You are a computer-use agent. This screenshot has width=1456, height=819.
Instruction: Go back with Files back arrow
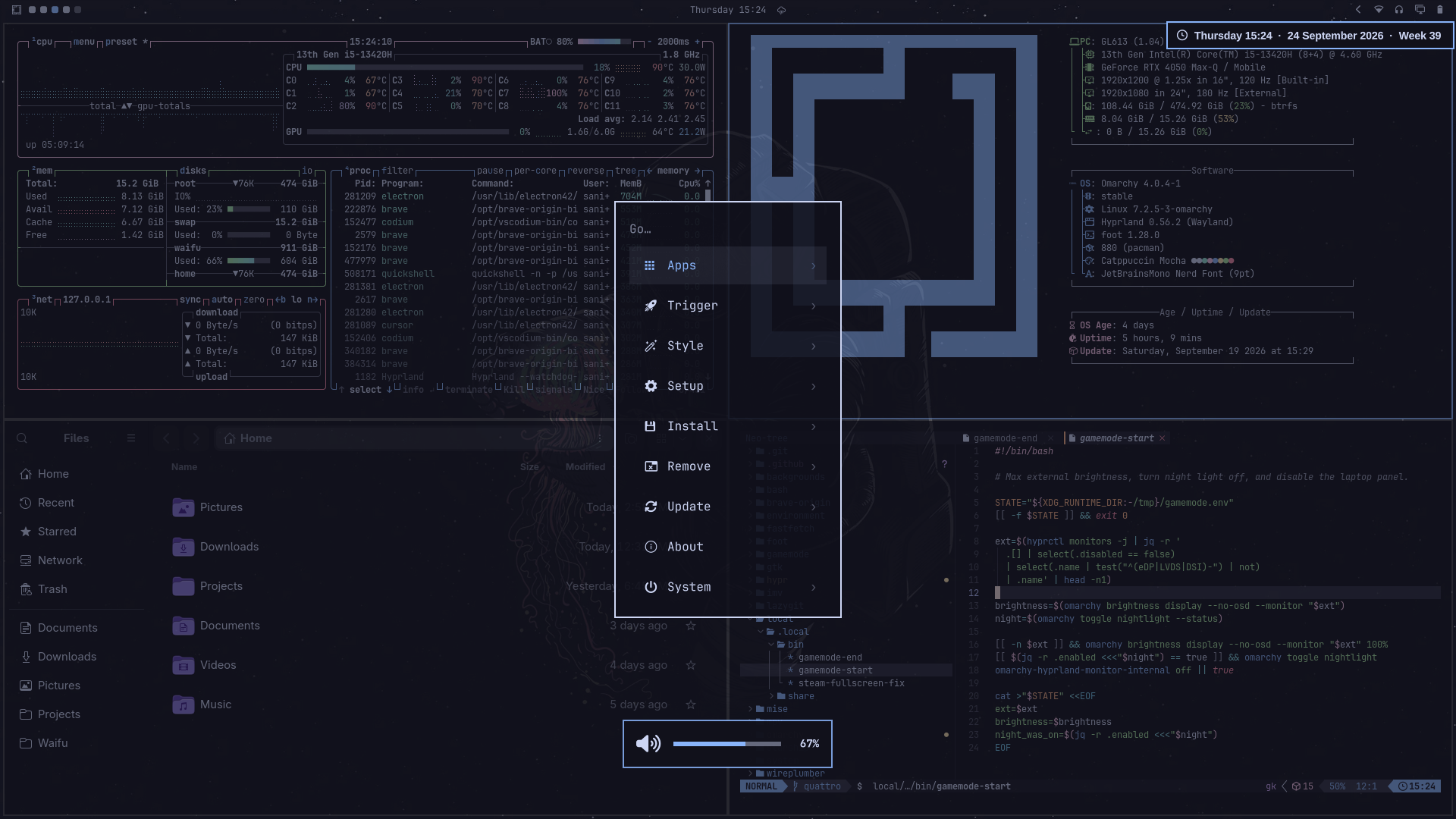point(166,438)
